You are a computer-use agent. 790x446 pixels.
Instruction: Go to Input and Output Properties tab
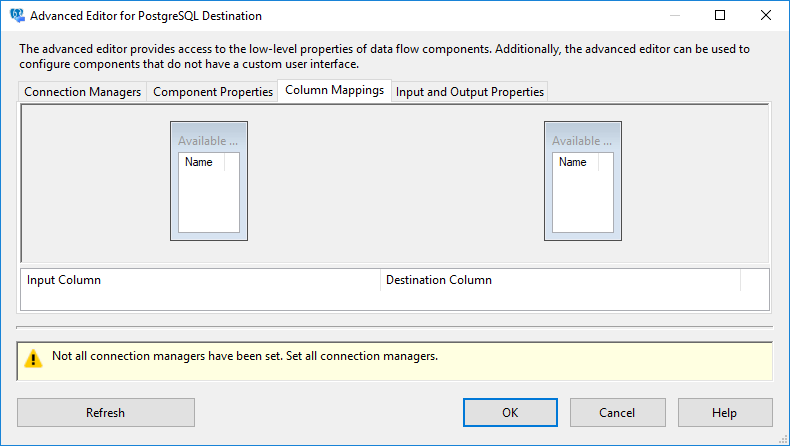[x=470, y=92]
